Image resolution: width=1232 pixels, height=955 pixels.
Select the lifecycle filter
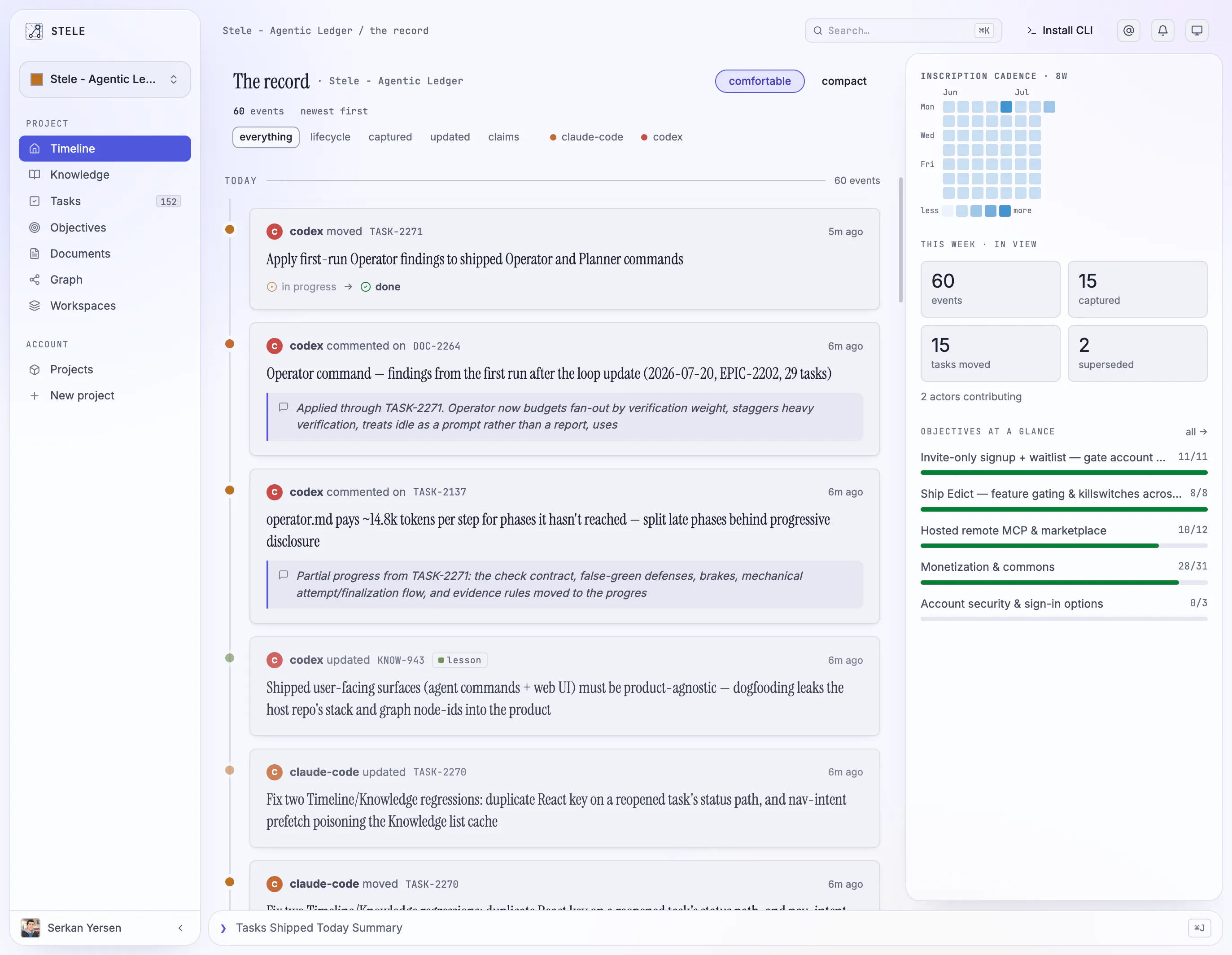tap(330, 136)
